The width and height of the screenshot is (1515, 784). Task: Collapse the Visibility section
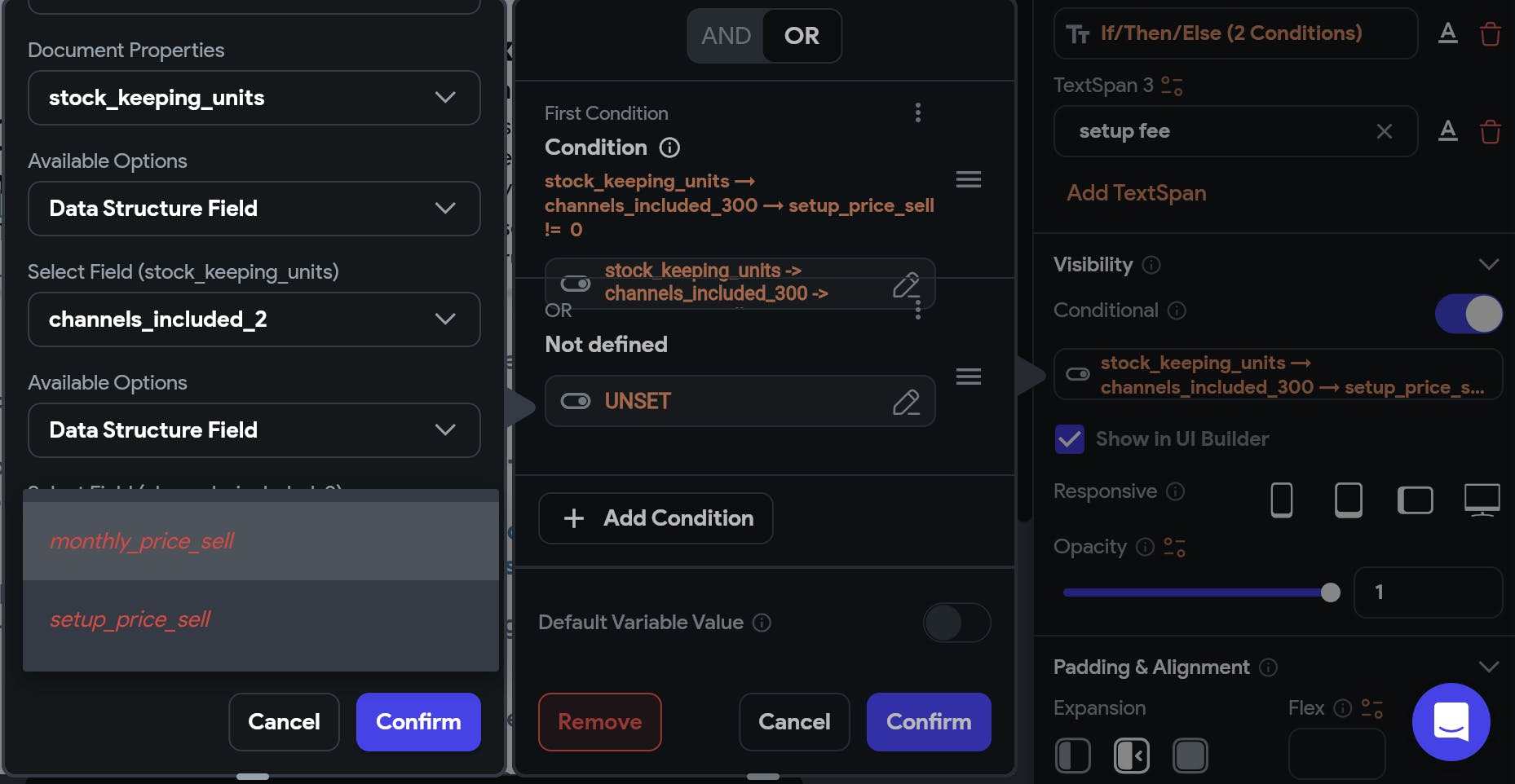[1488, 265]
